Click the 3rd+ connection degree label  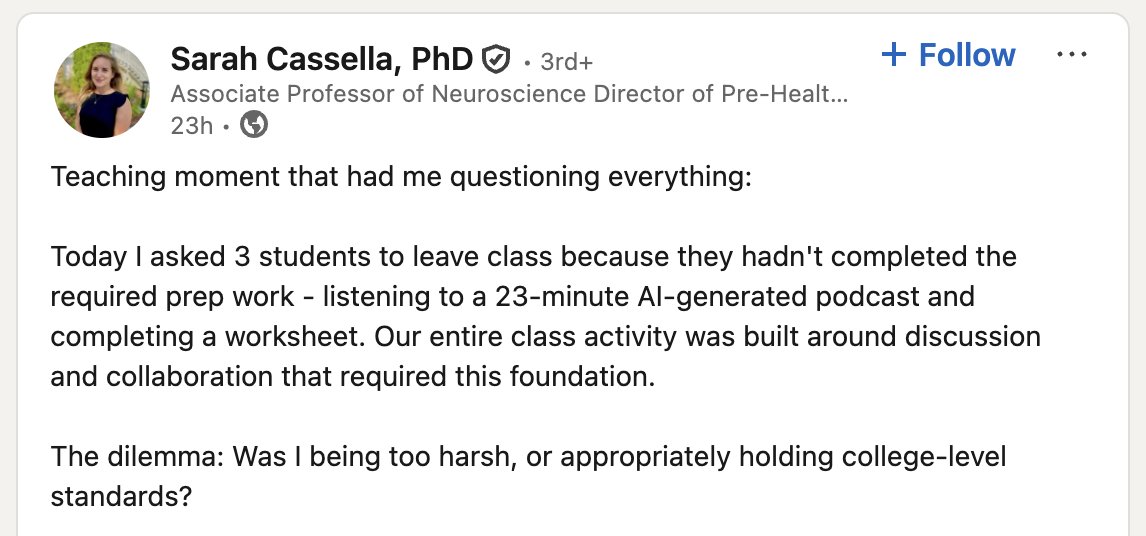566,62
